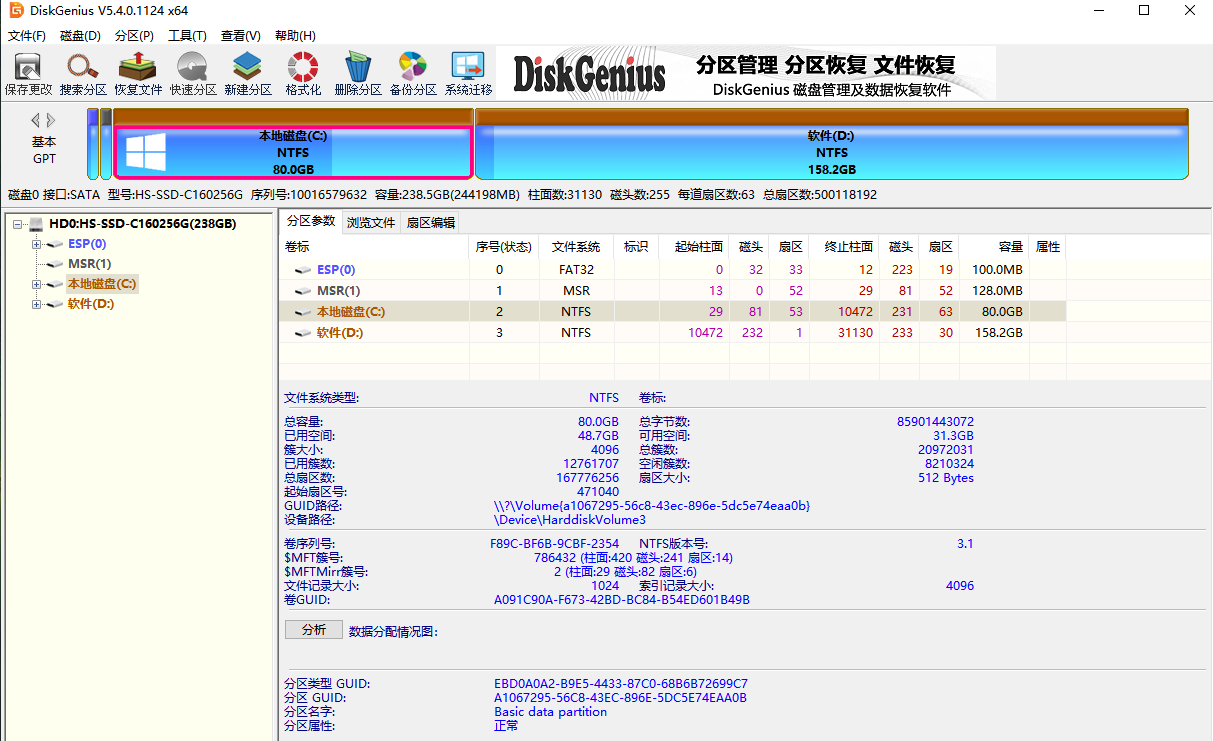Click the Quick Partition (快速分区) icon
The height and width of the screenshot is (741, 1213).
(193, 73)
